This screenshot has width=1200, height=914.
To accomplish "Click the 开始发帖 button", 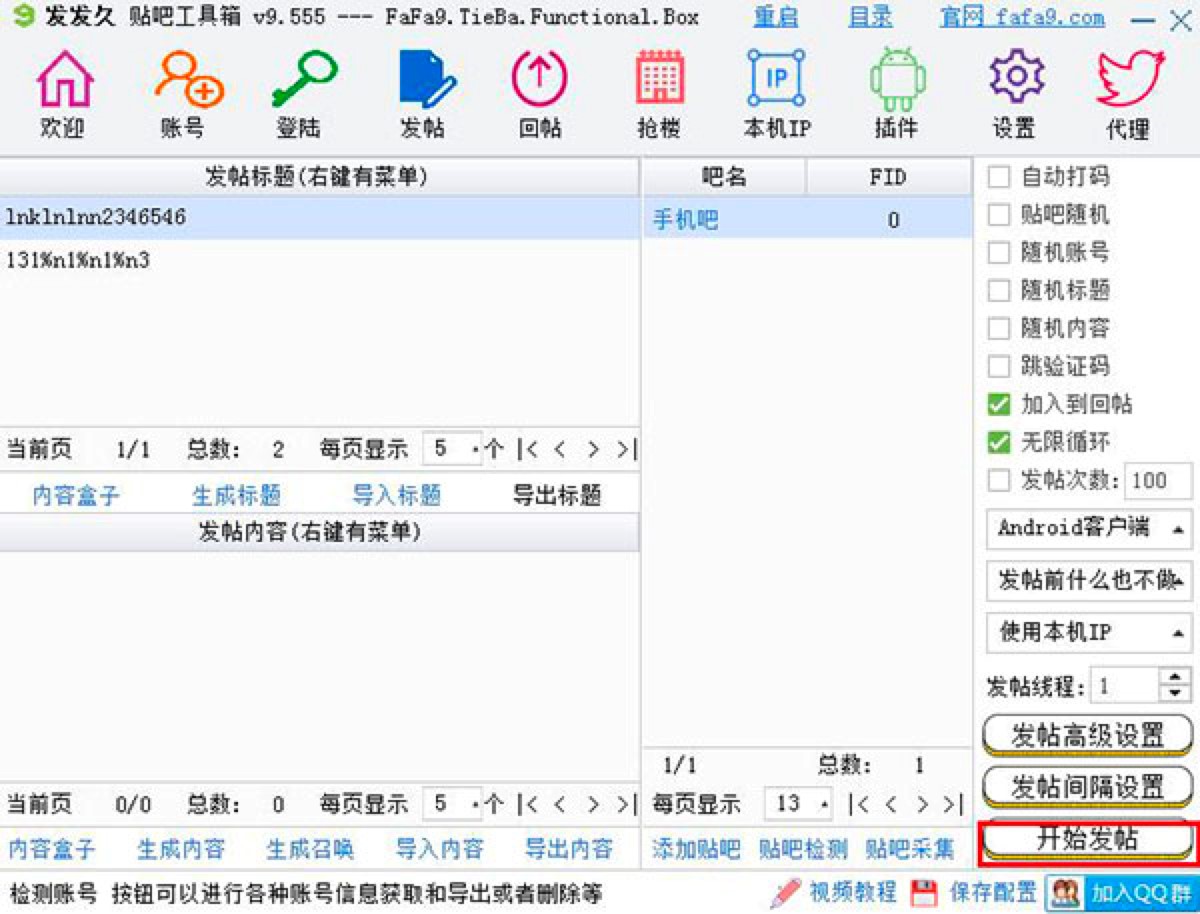I will 1088,841.
